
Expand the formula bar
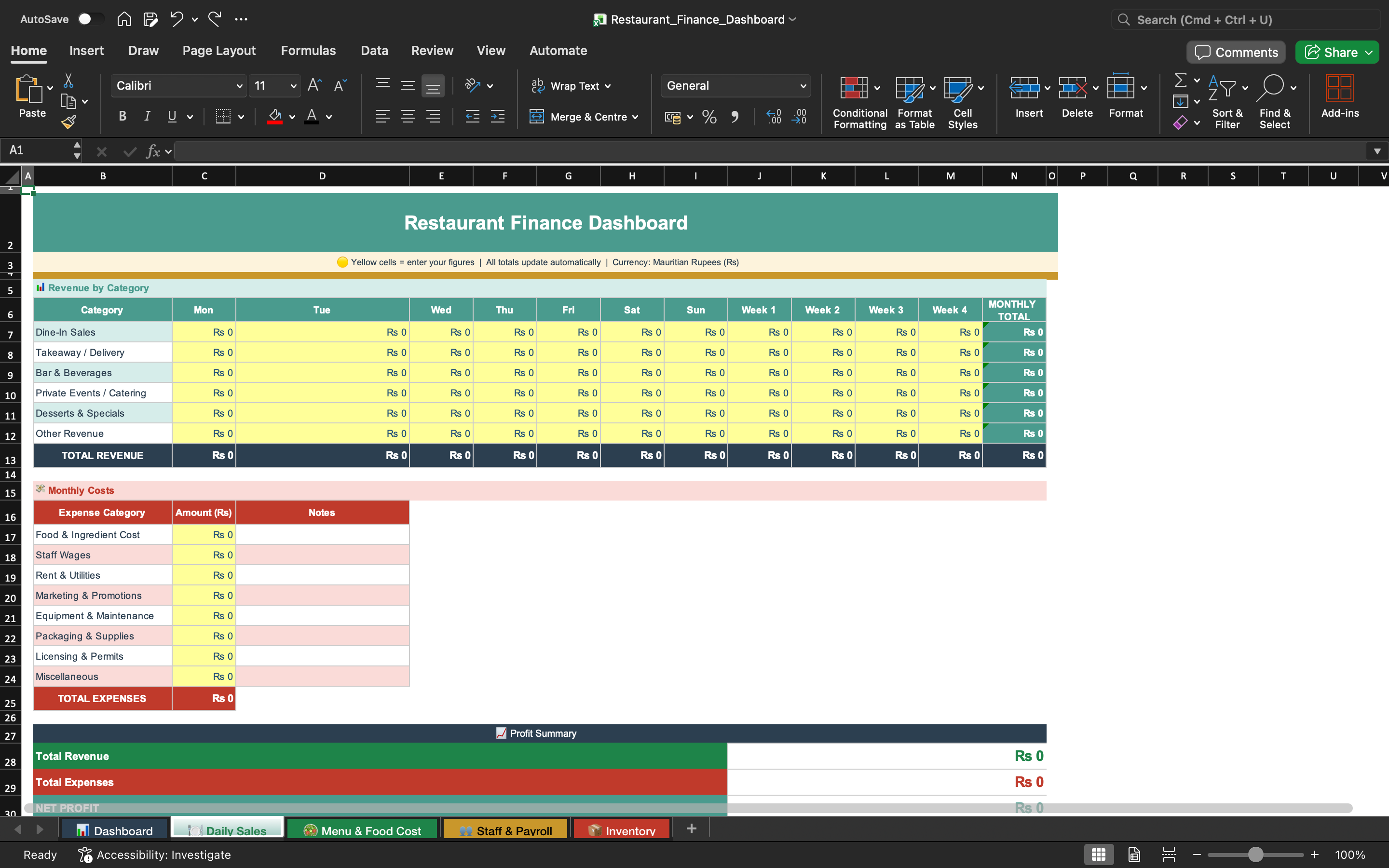(1376, 151)
